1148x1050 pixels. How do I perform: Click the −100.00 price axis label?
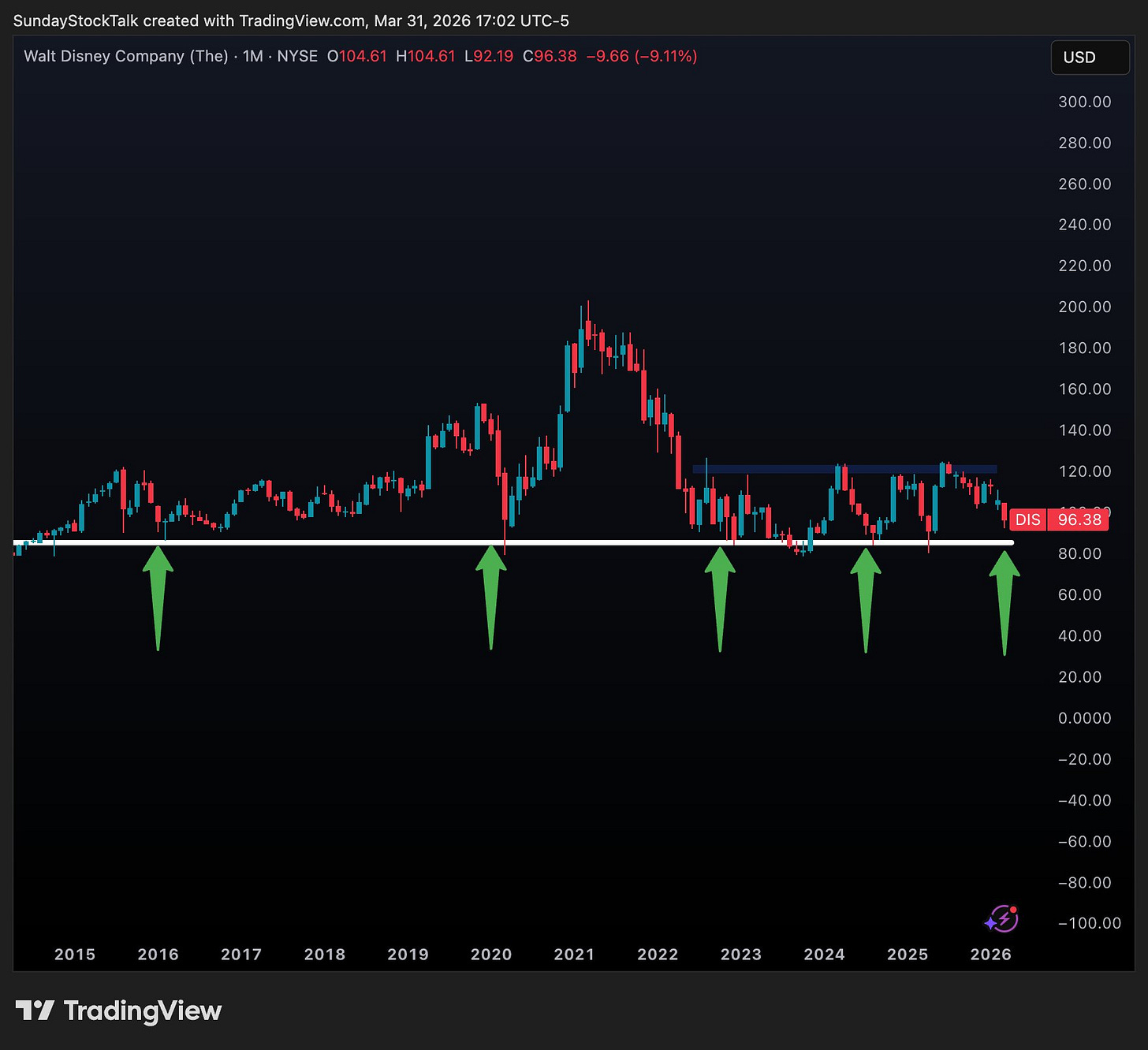coord(1090,923)
